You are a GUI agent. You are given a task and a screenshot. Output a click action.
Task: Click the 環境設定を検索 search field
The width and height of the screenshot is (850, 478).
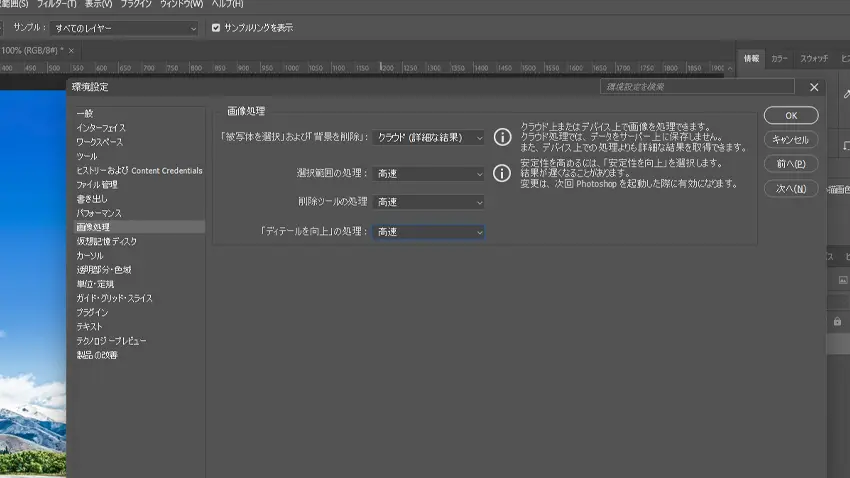click(697, 87)
